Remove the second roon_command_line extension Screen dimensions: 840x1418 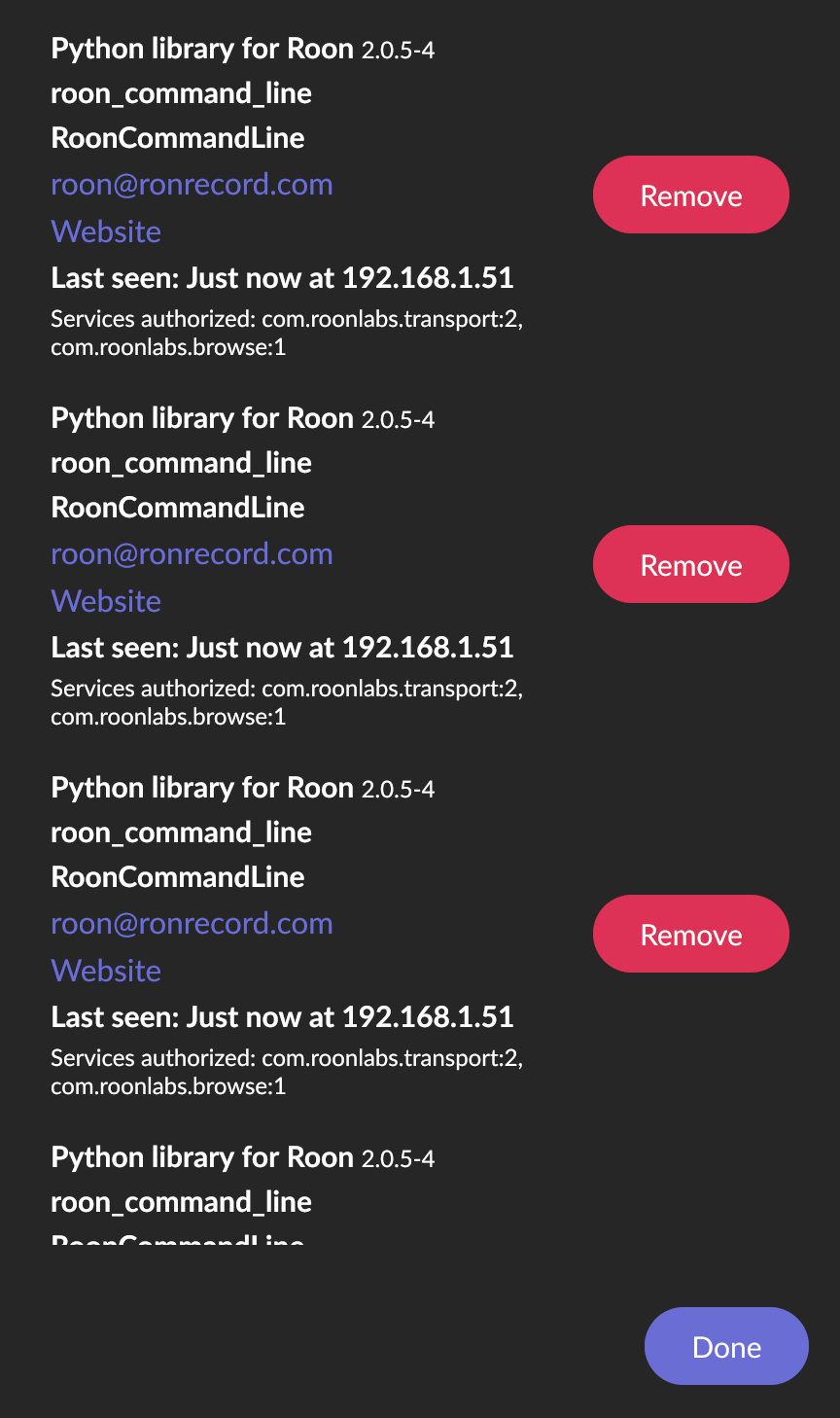coord(690,565)
